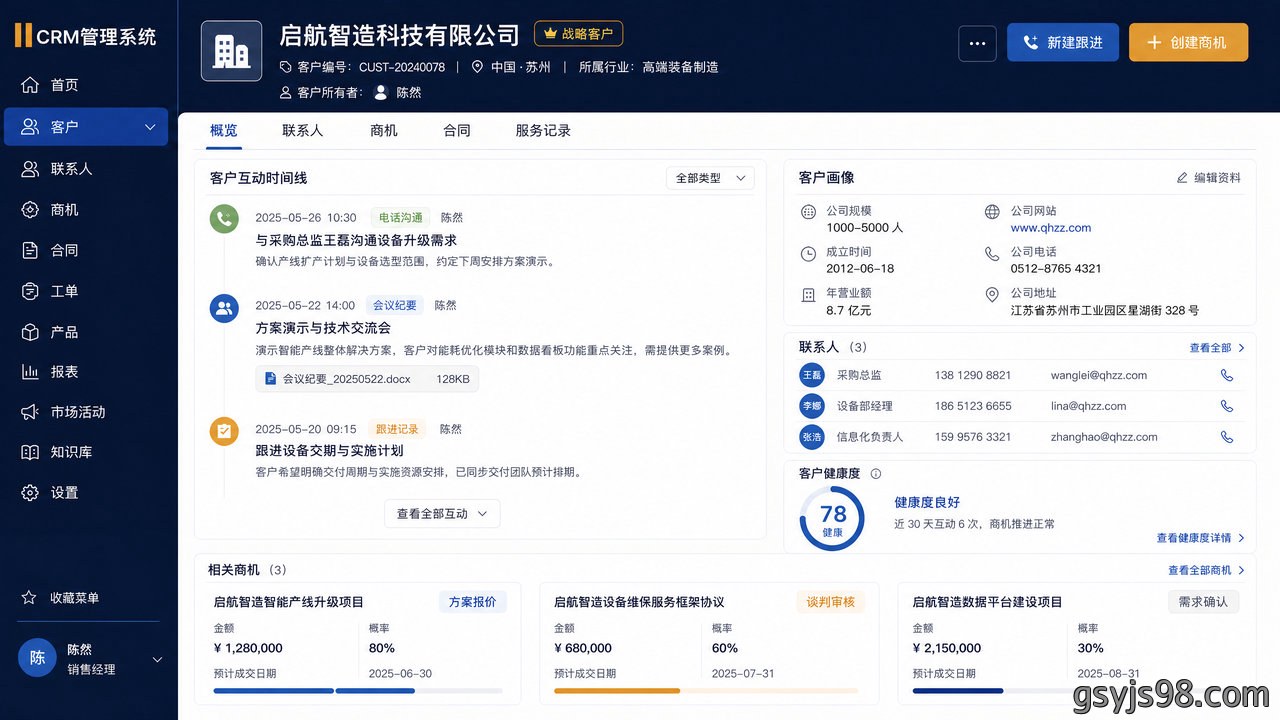
Task: Click the 客户健康度 info icon
Action: pyautogui.click(x=876, y=474)
